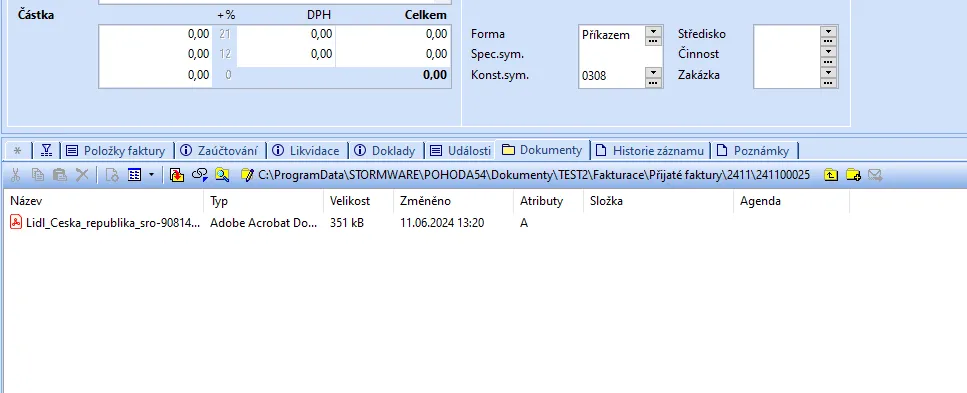Click the PDF icon of the Lidl document
Image resolution: width=967 pixels, height=393 pixels.
[16, 223]
